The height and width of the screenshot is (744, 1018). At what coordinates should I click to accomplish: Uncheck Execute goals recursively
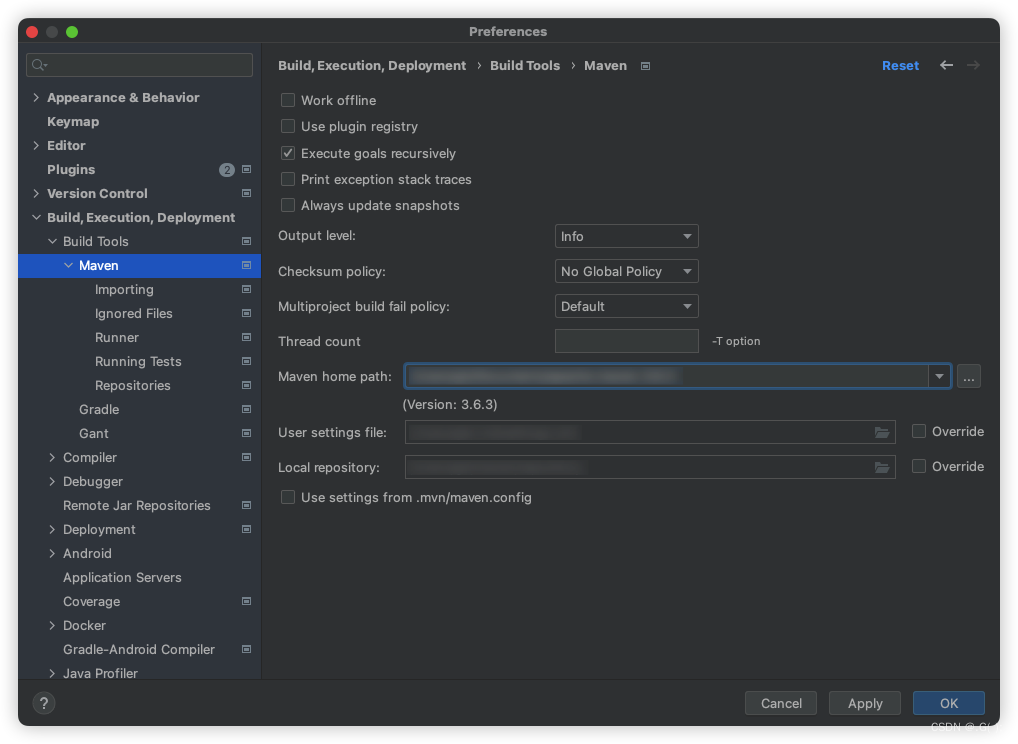[288, 153]
